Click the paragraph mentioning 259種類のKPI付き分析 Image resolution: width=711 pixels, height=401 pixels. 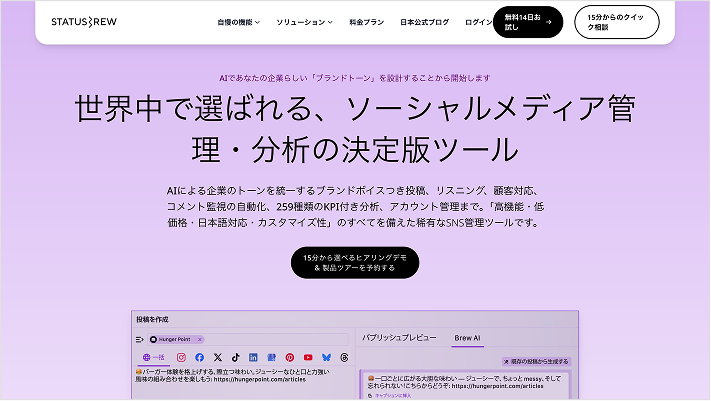355,206
